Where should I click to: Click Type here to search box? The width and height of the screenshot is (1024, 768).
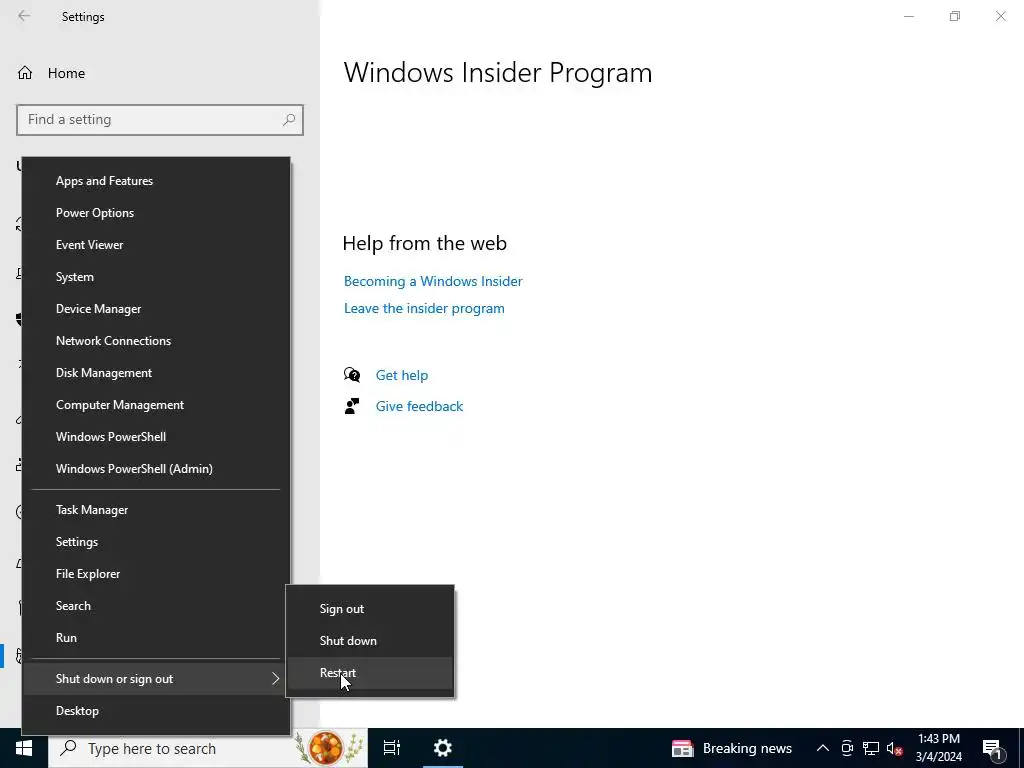[208, 748]
